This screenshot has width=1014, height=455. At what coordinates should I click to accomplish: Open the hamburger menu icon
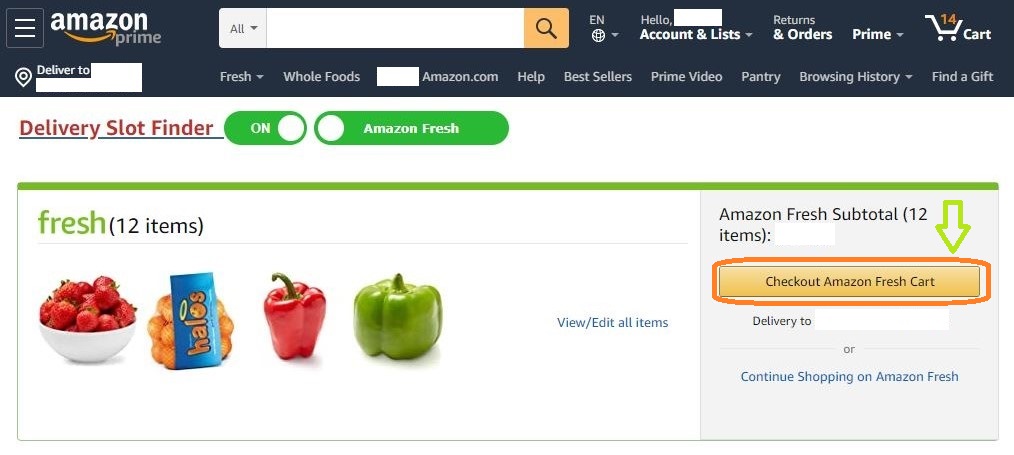[25, 28]
